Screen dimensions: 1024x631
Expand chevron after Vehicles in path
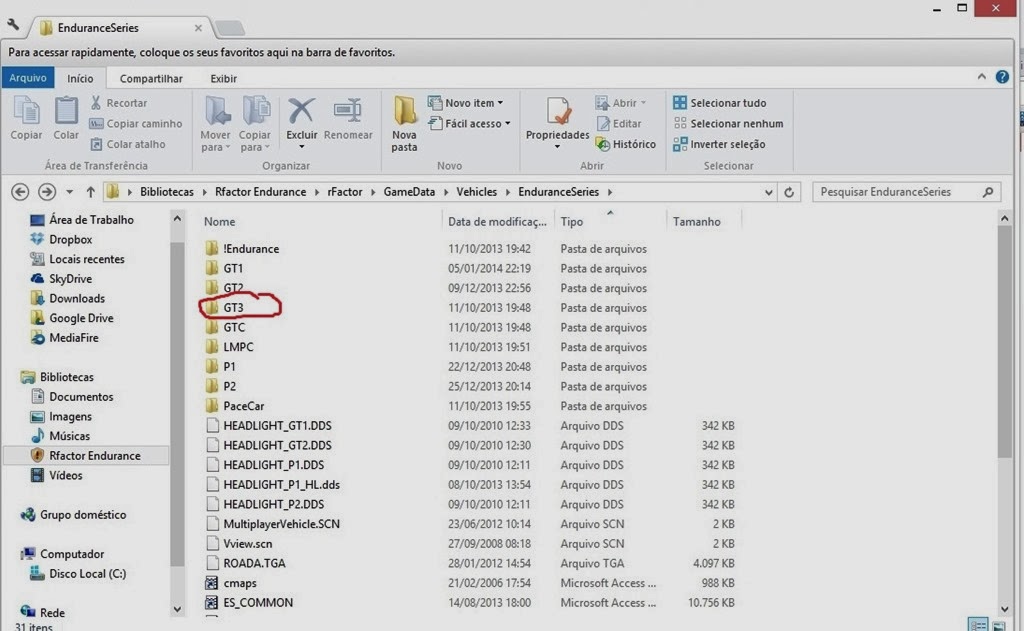coord(507,192)
